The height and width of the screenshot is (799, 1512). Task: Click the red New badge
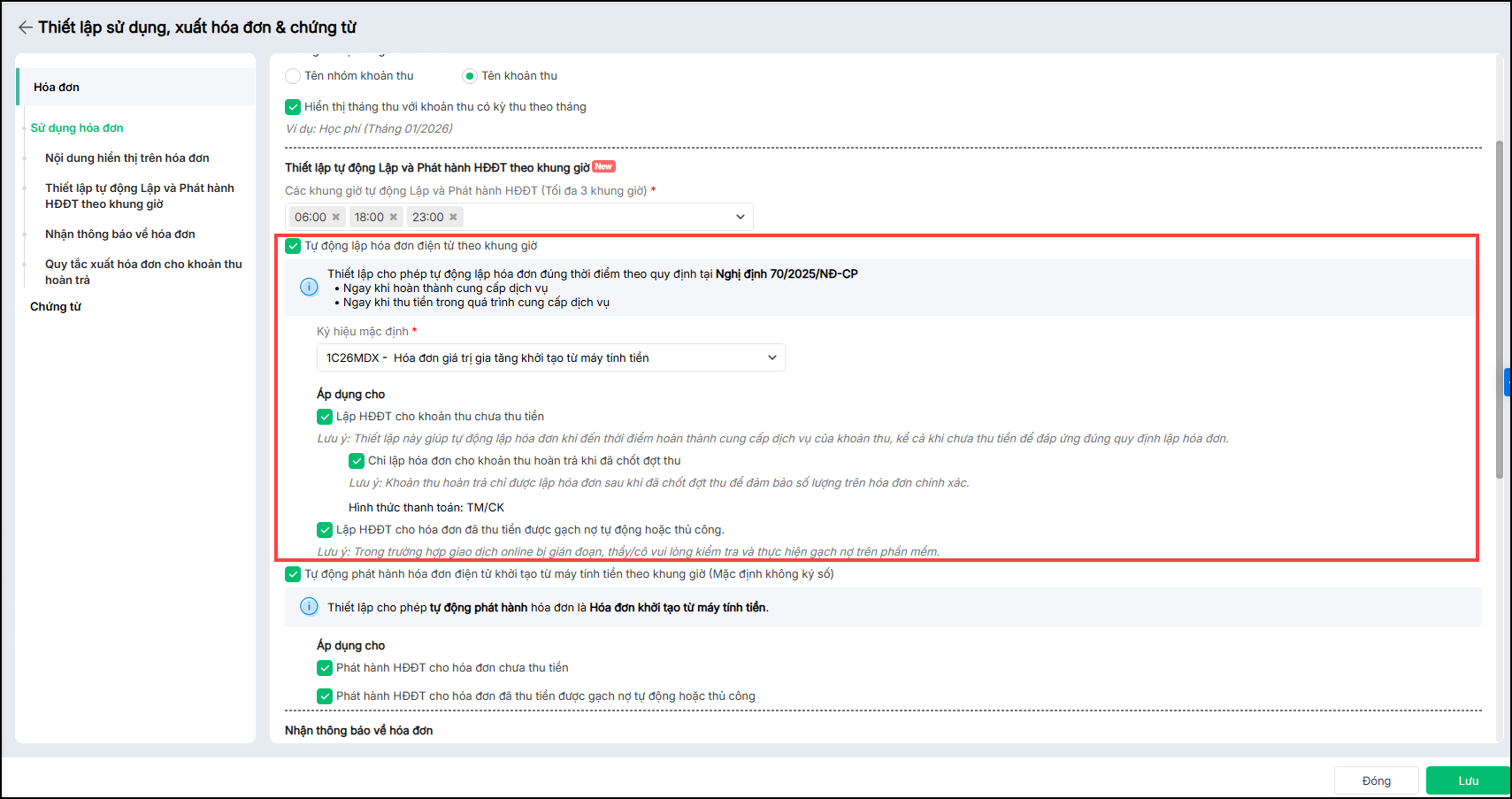[x=603, y=166]
